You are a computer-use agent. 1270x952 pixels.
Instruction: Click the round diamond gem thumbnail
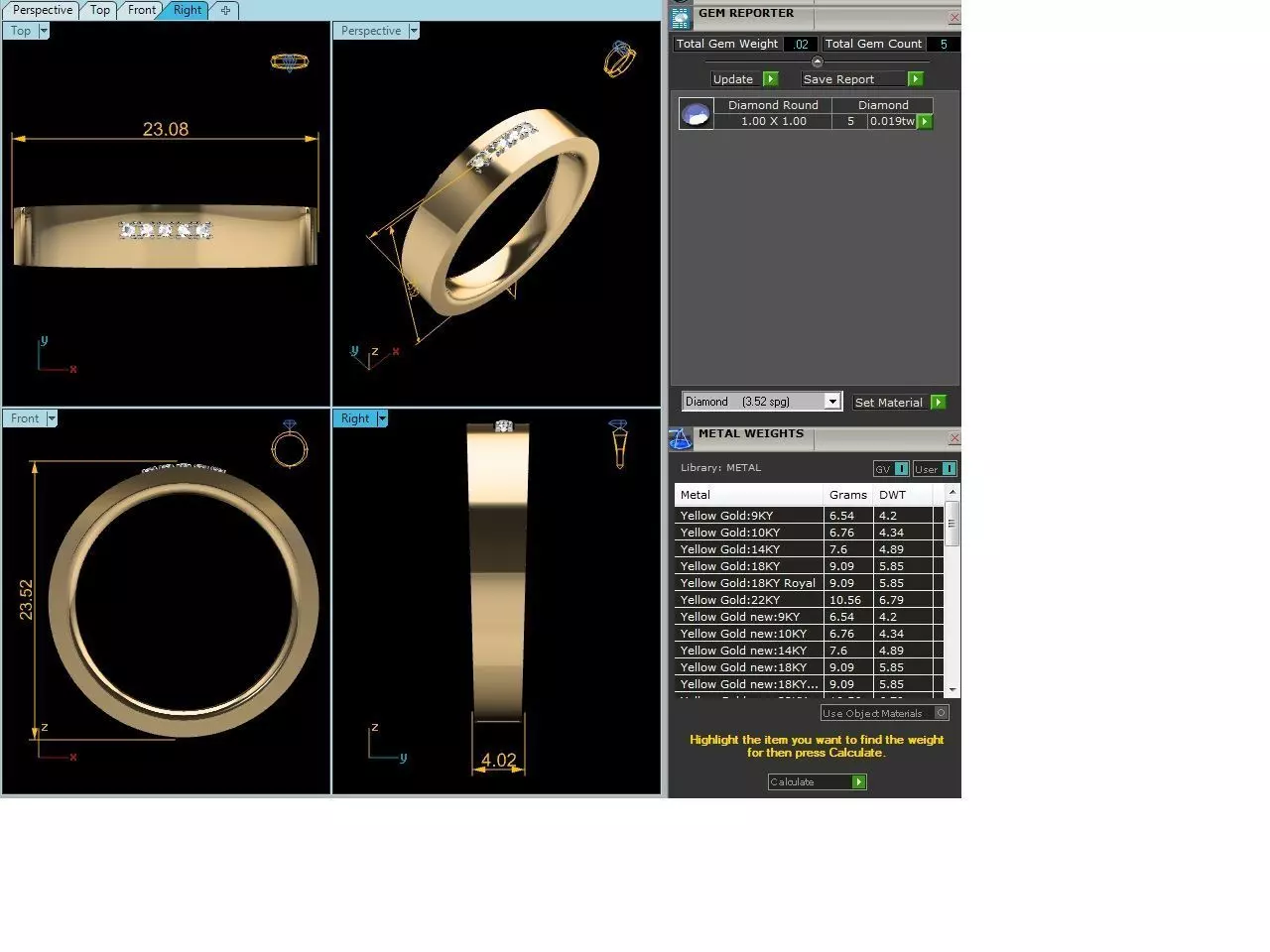(696, 114)
